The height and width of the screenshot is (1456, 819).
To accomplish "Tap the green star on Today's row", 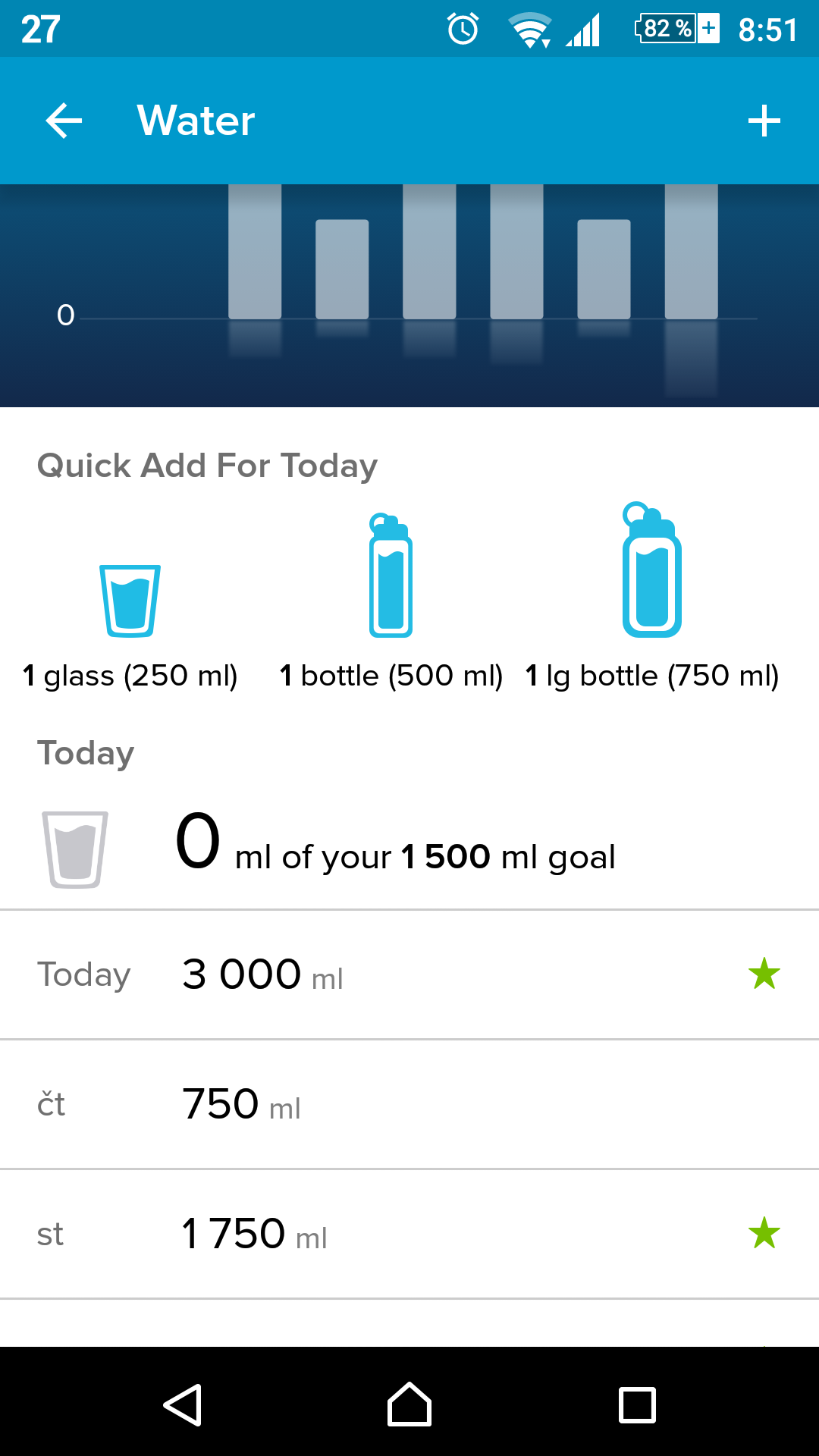I will click(x=764, y=974).
